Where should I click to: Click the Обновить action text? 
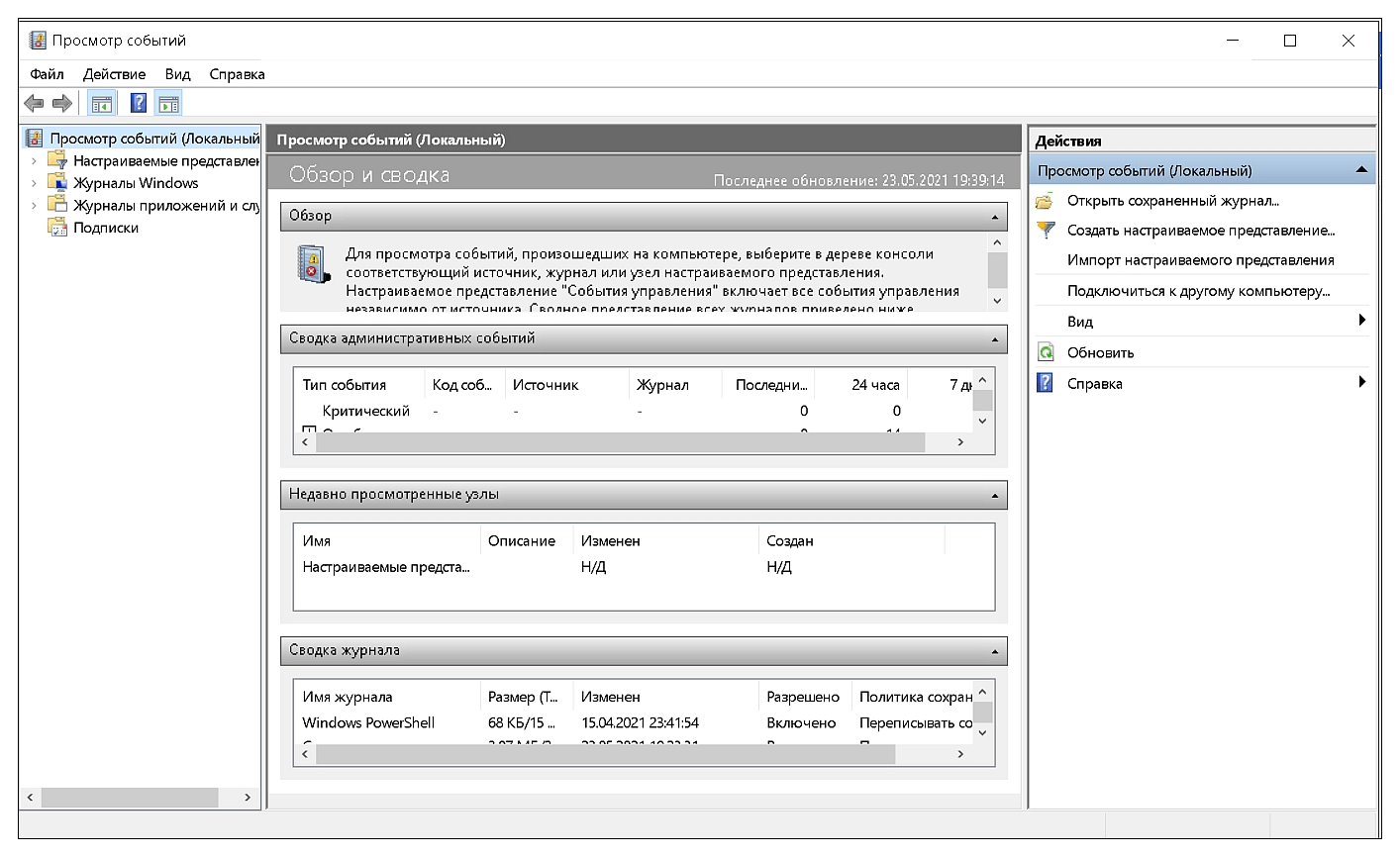[1100, 352]
